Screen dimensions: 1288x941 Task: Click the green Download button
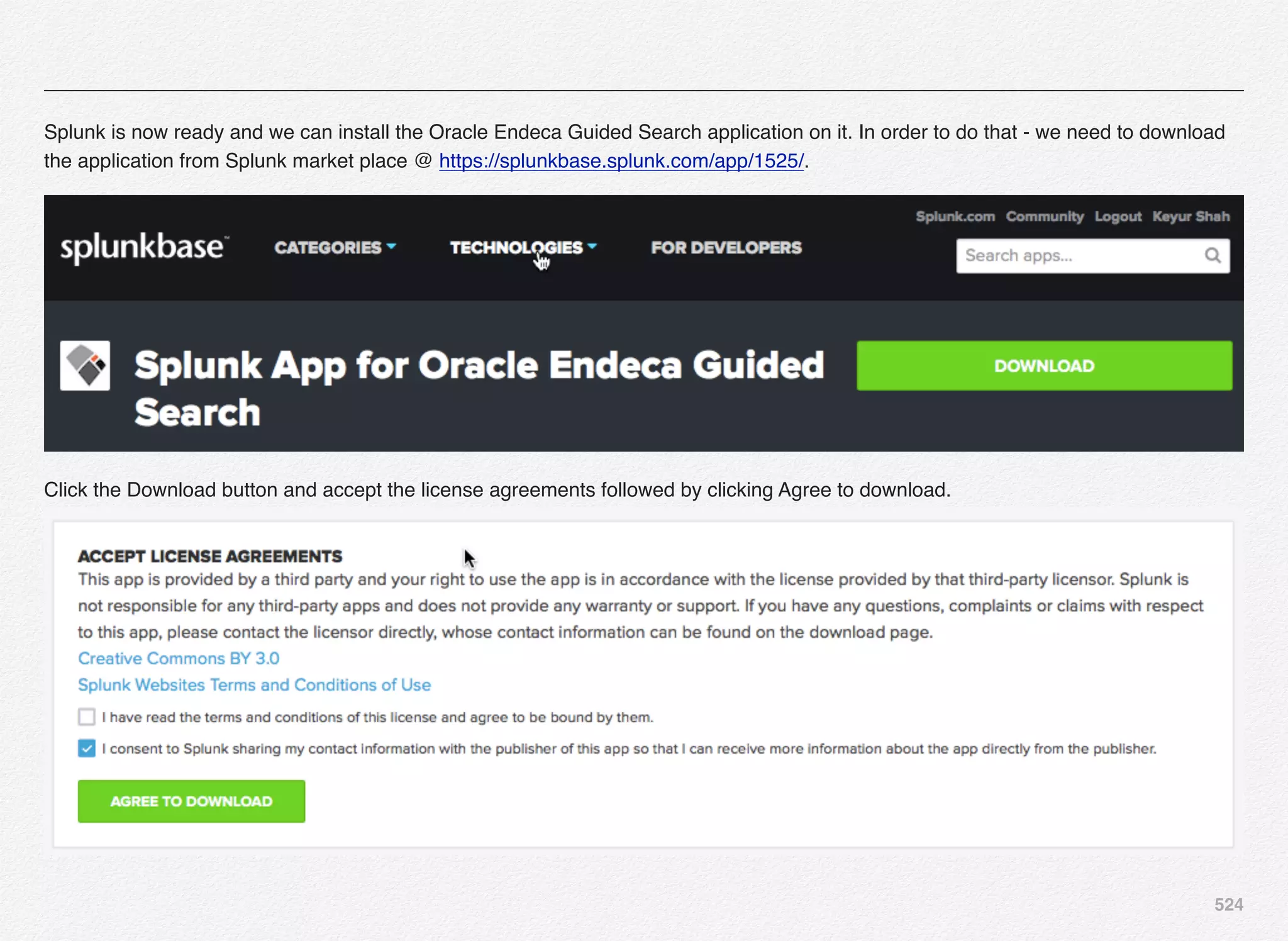point(1044,365)
